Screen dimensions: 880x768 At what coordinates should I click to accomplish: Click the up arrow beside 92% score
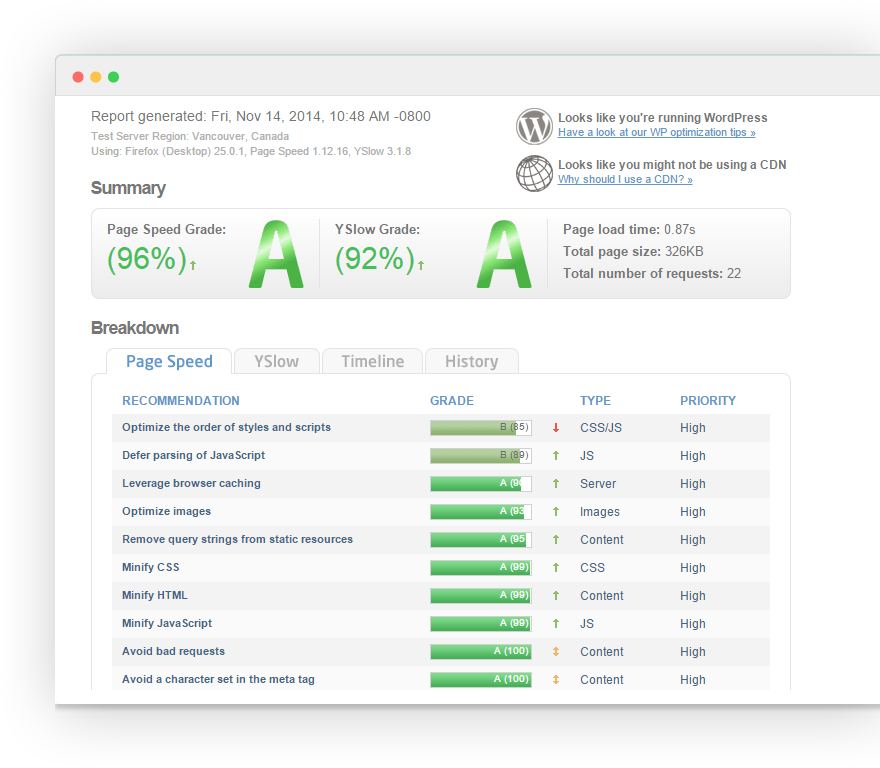coord(421,265)
